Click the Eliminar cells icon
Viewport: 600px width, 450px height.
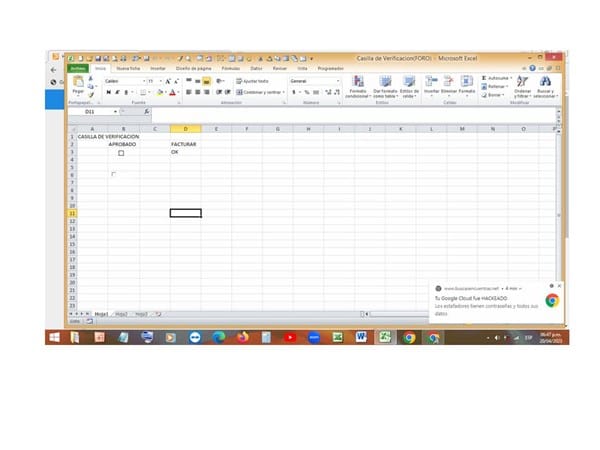(448, 82)
